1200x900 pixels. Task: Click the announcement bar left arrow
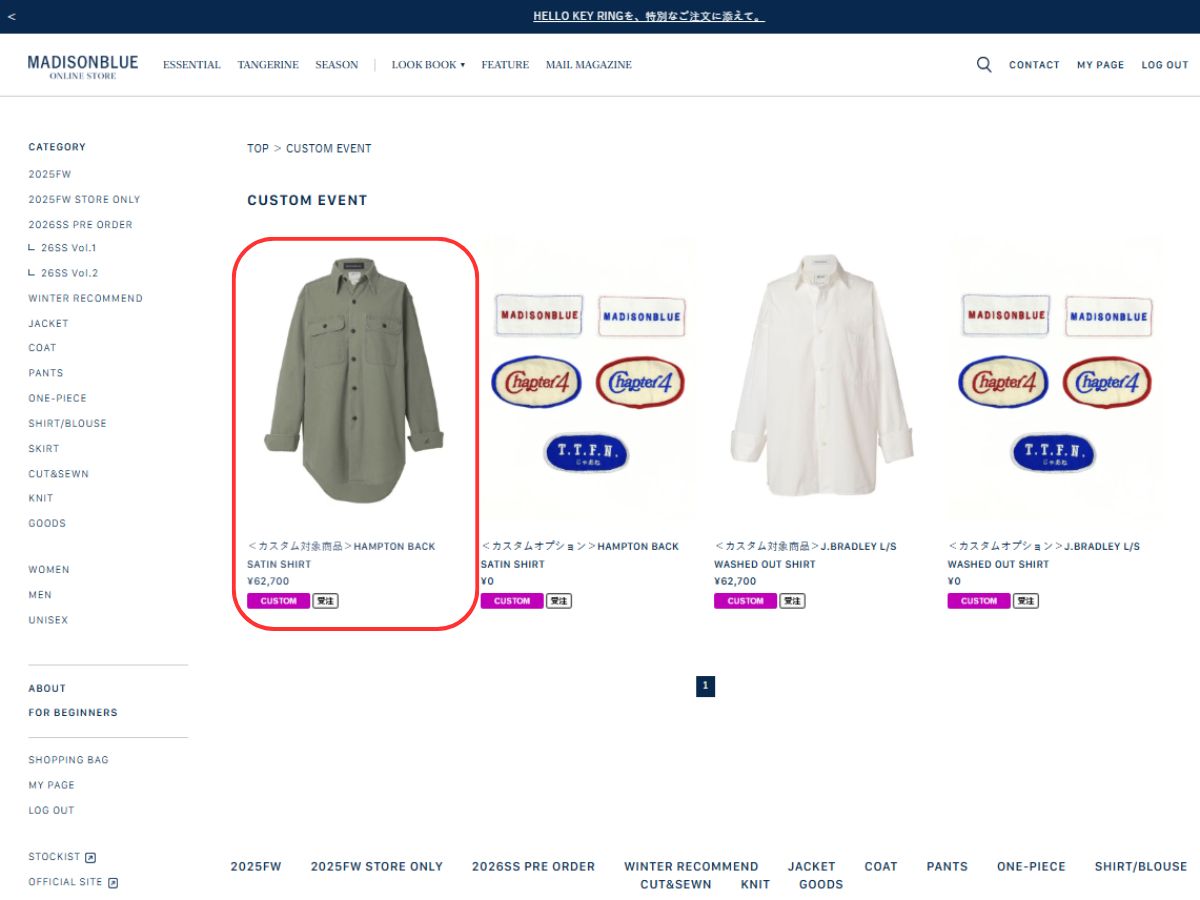click(x=11, y=17)
